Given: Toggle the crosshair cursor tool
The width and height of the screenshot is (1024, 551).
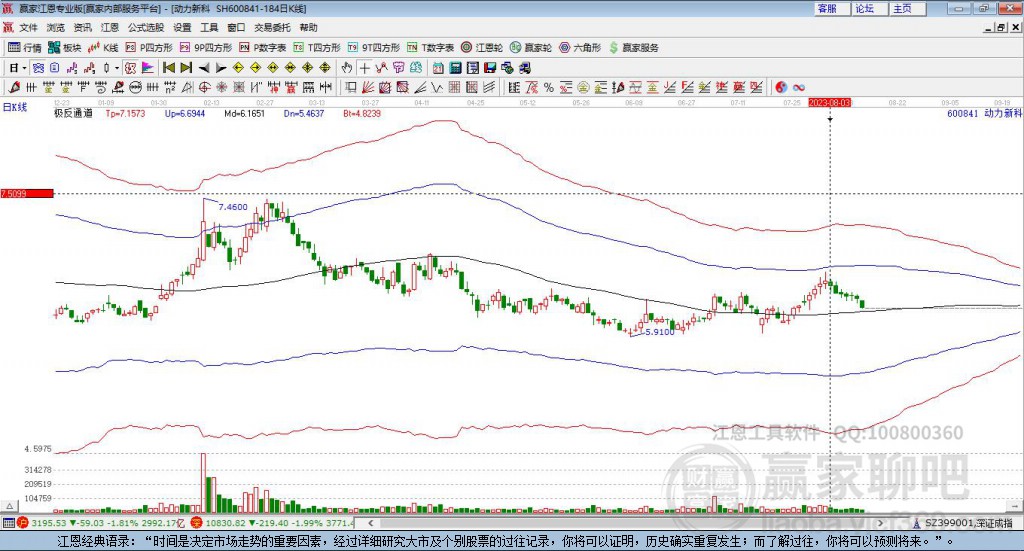Looking at the screenshot, I should 364,68.
